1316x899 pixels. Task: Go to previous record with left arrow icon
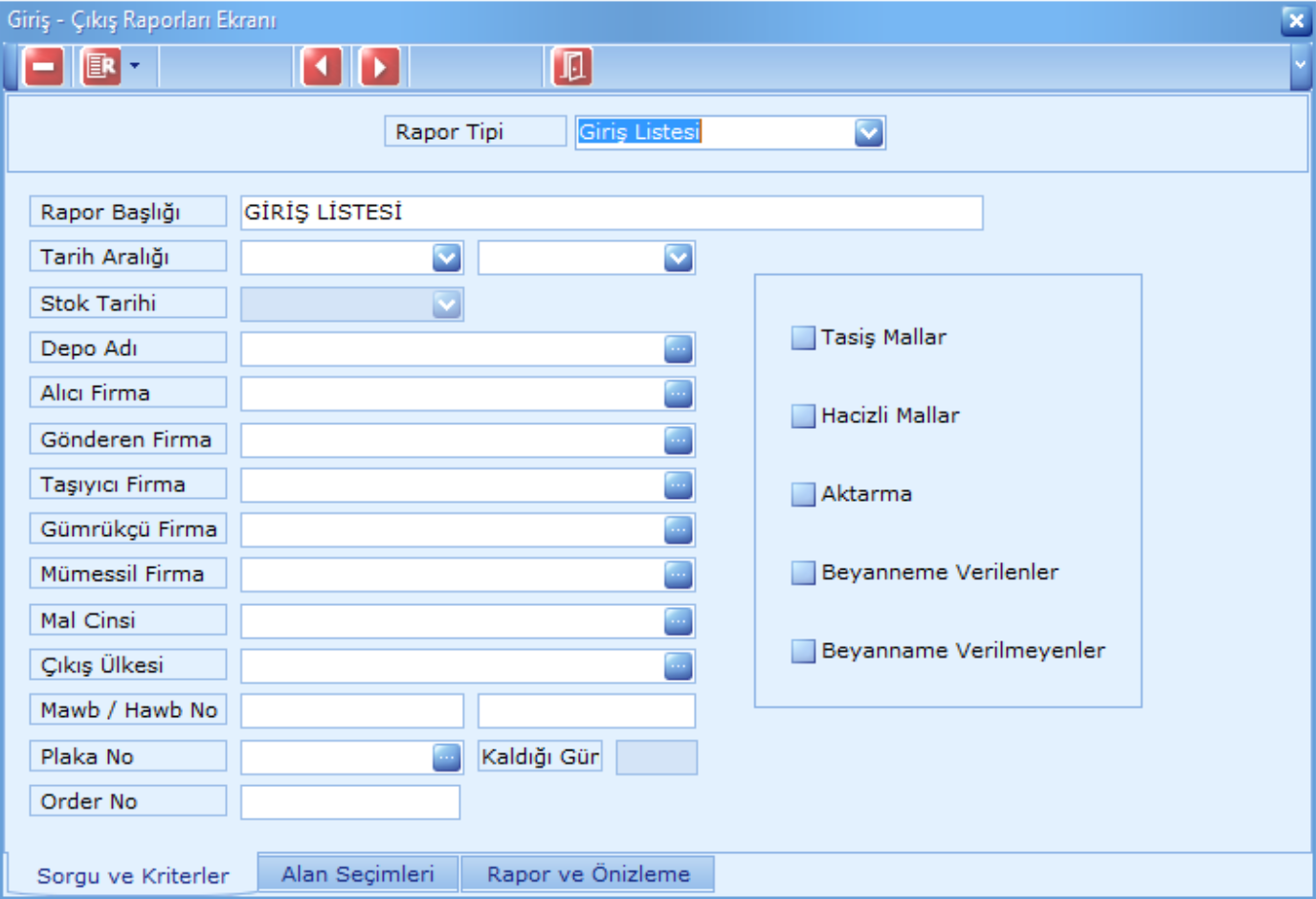(322, 66)
